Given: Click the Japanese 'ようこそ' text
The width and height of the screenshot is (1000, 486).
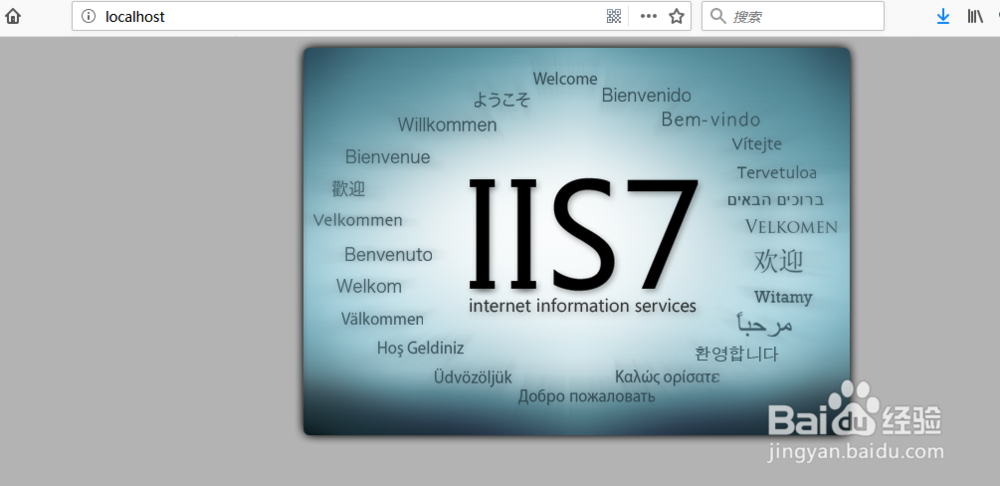Looking at the screenshot, I should [501, 99].
